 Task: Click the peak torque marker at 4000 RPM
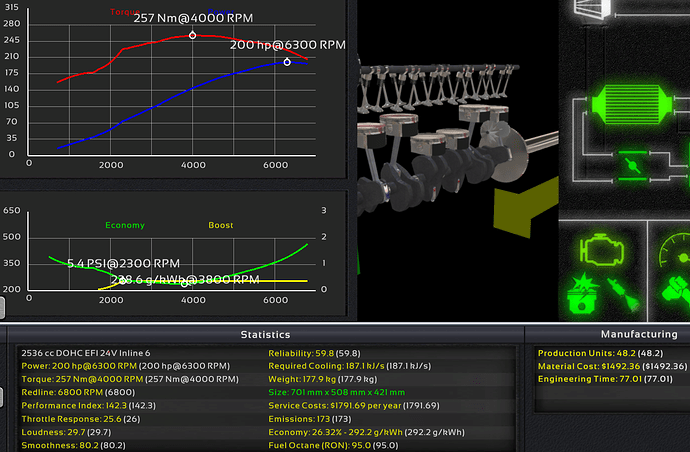(193, 35)
